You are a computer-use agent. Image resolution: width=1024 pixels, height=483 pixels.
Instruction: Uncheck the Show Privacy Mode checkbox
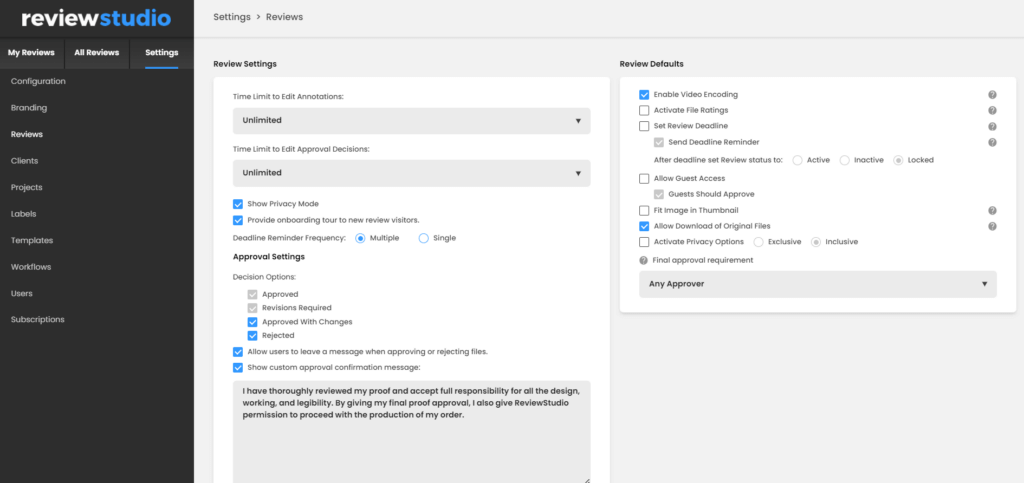pos(238,204)
